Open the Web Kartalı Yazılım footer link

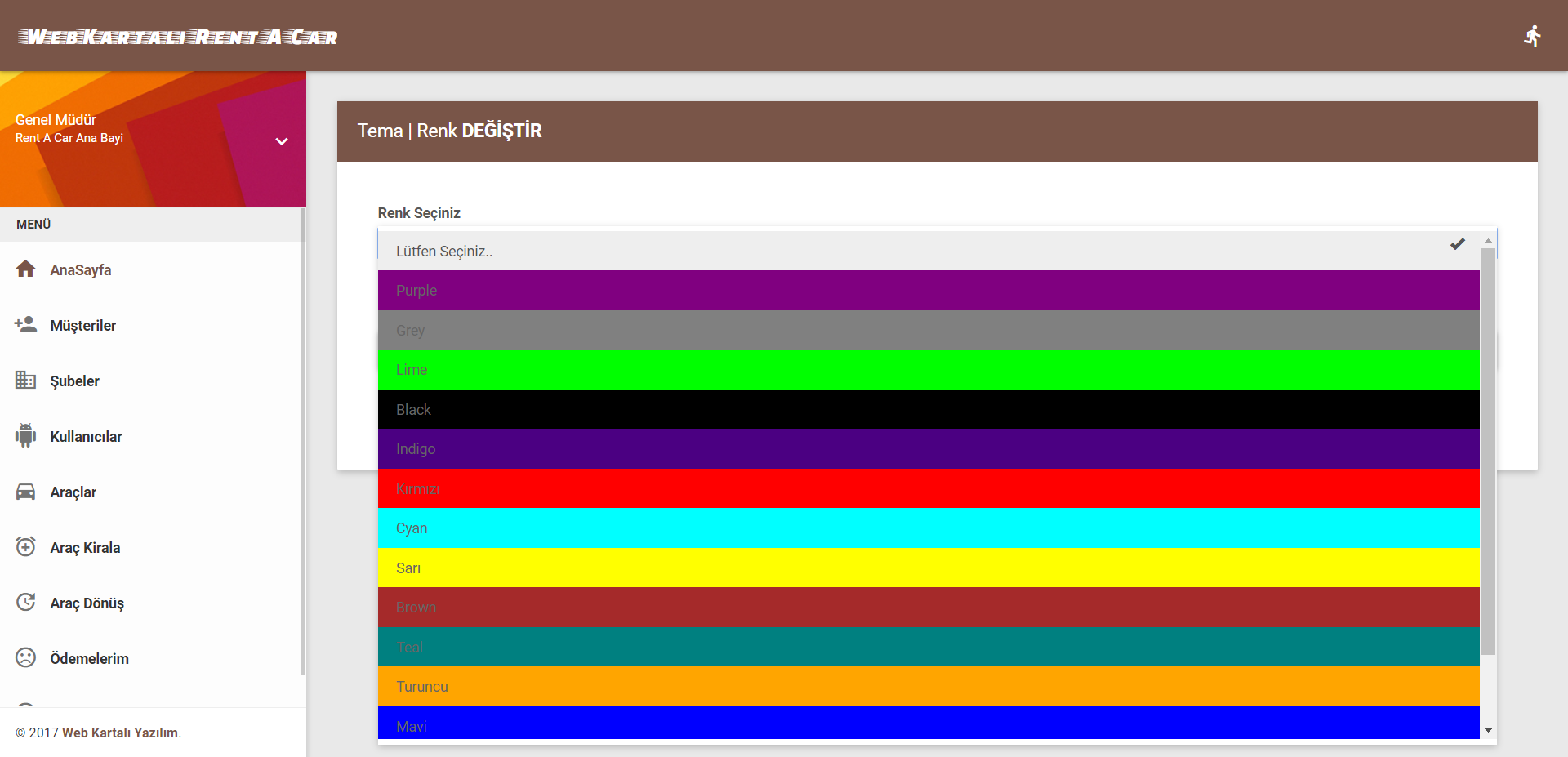tap(120, 733)
